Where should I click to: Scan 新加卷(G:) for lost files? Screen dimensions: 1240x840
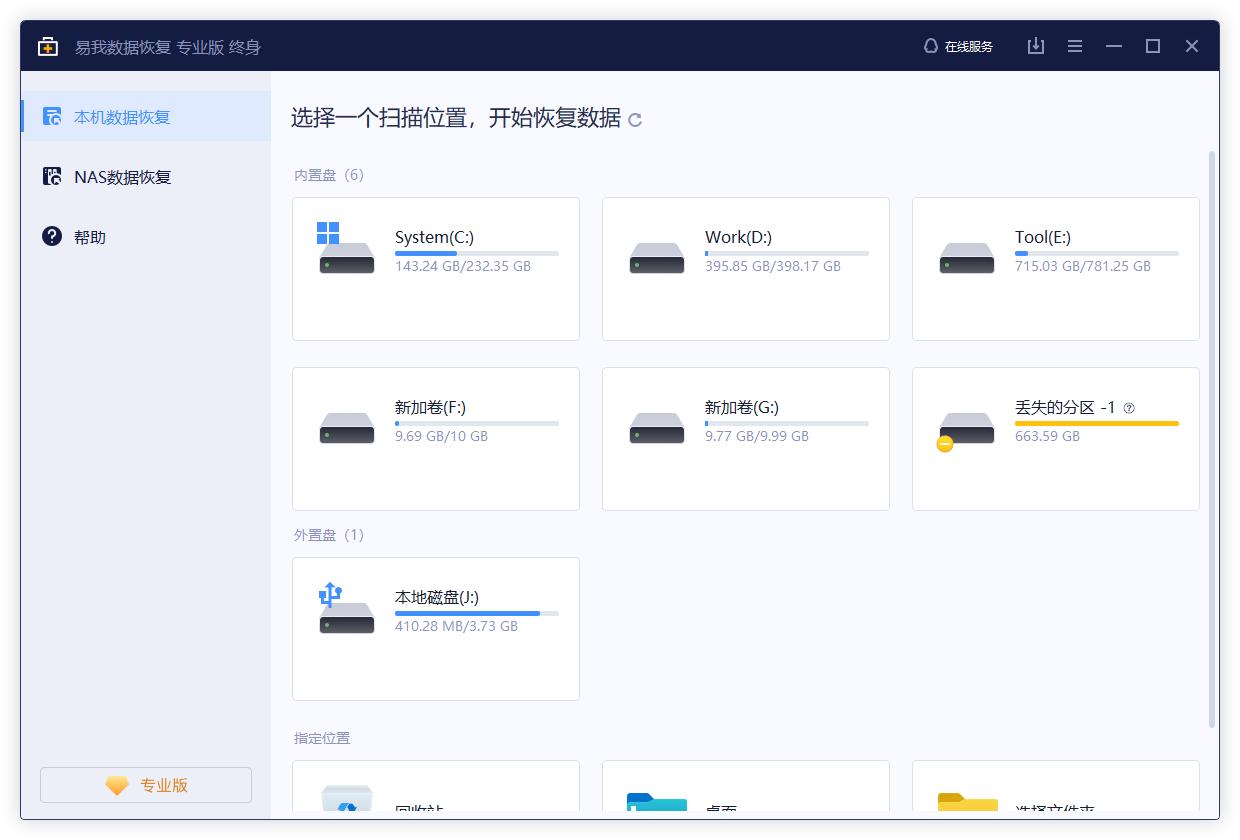click(745, 438)
